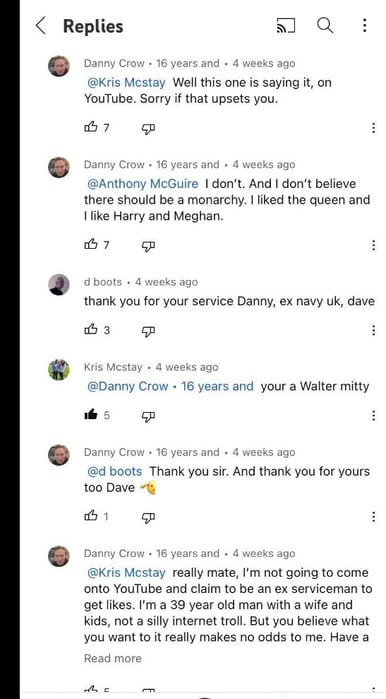The height and width of the screenshot is (699, 386).
Task: Open search with magnifier icon
Action: tap(325, 25)
